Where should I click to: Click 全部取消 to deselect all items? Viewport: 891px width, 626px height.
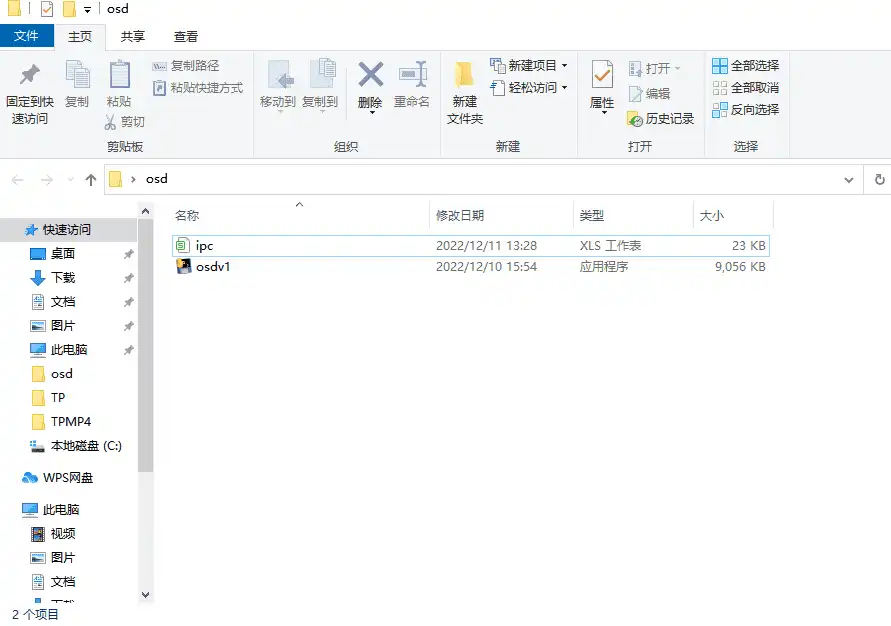pos(747,87)
